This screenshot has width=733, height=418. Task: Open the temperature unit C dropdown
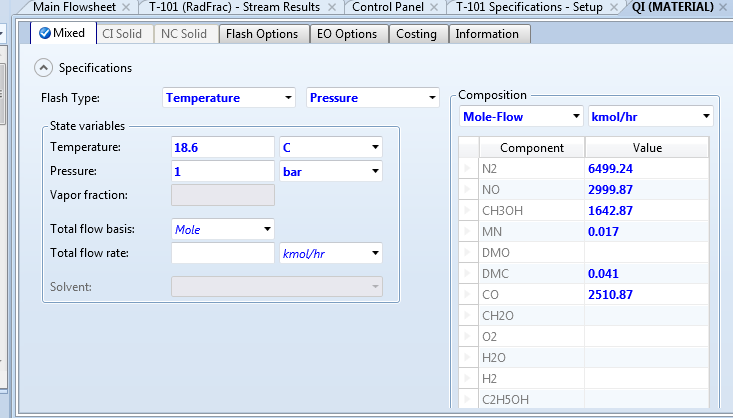click(x=375, y=148)
